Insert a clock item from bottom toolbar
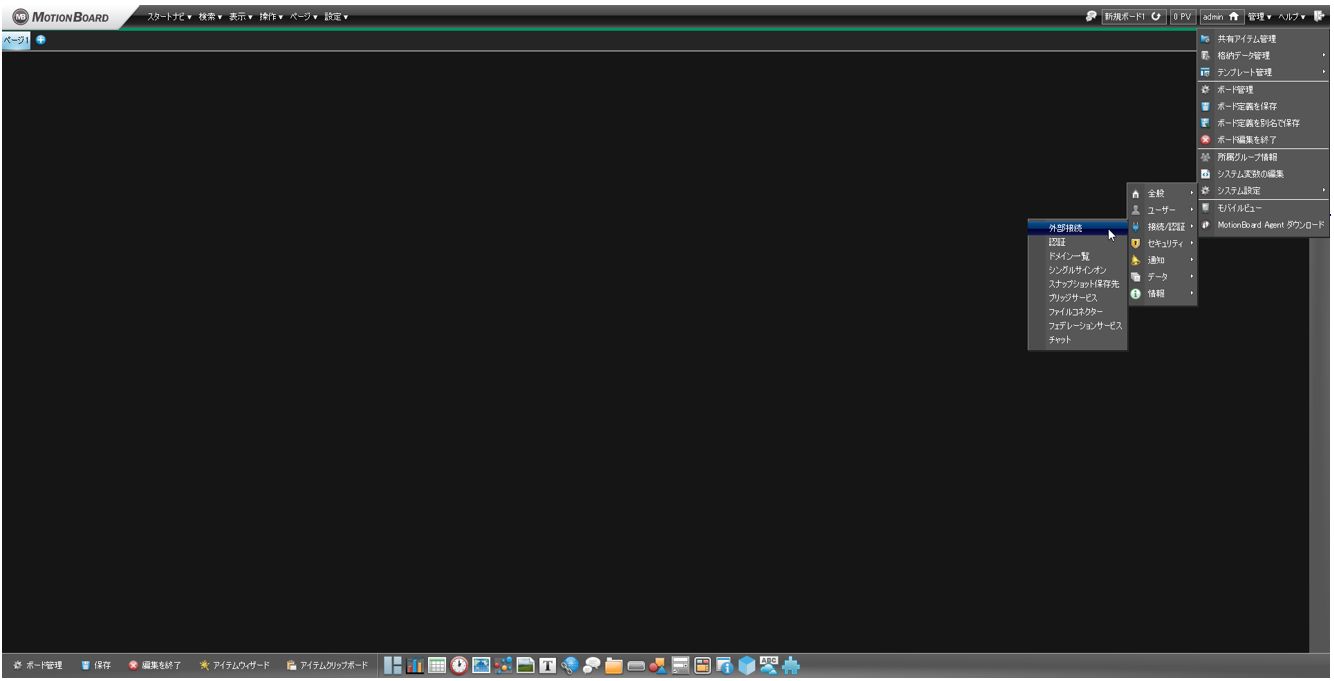This screenshot has height=681, width=1334. pos(459,666)
